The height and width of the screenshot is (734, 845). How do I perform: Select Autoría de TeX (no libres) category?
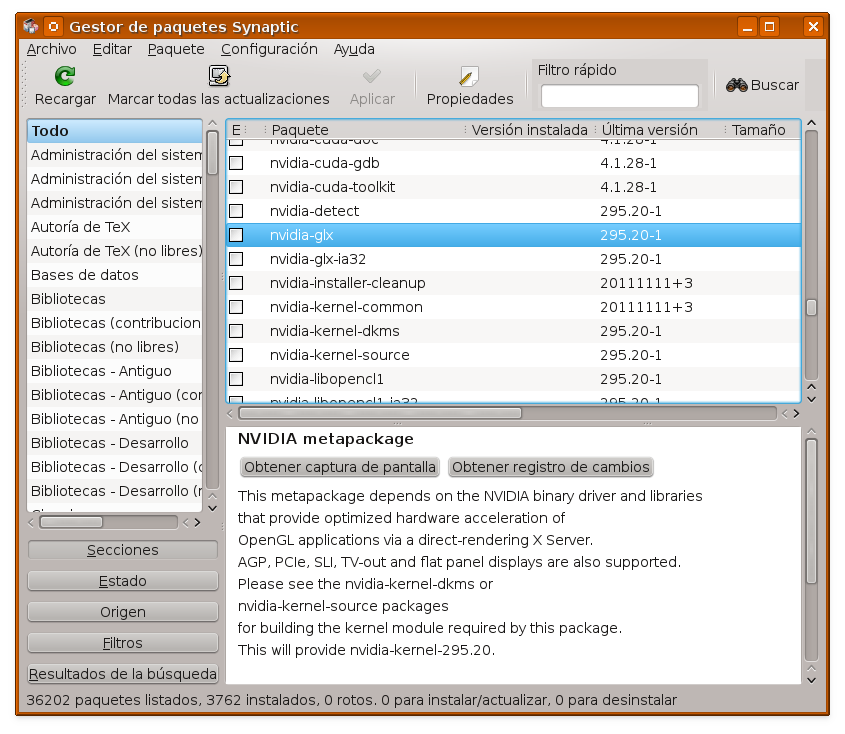click(115, 251)
